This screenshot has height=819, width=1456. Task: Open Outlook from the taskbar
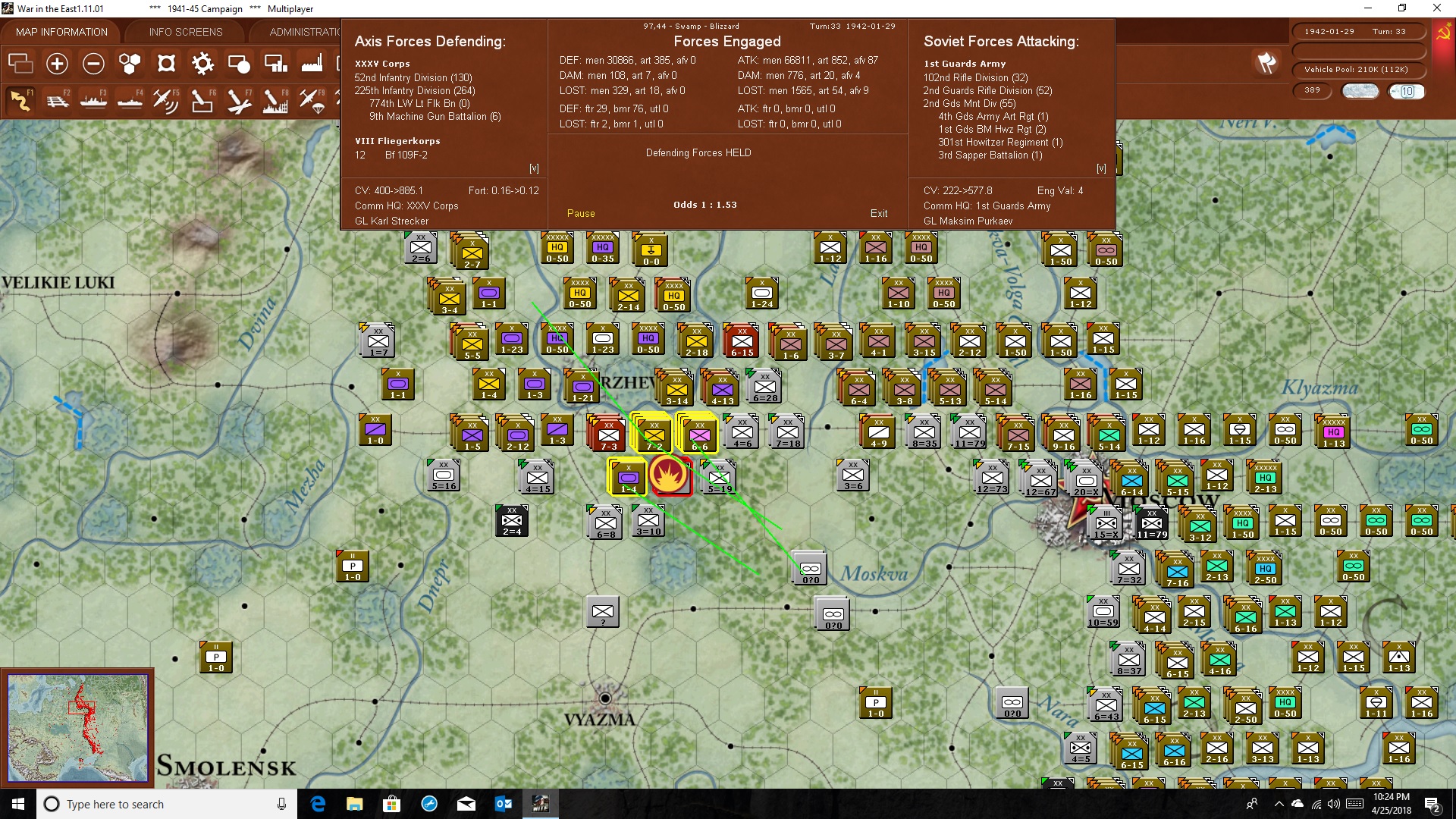pyautogui.click(x=504, y=804)
